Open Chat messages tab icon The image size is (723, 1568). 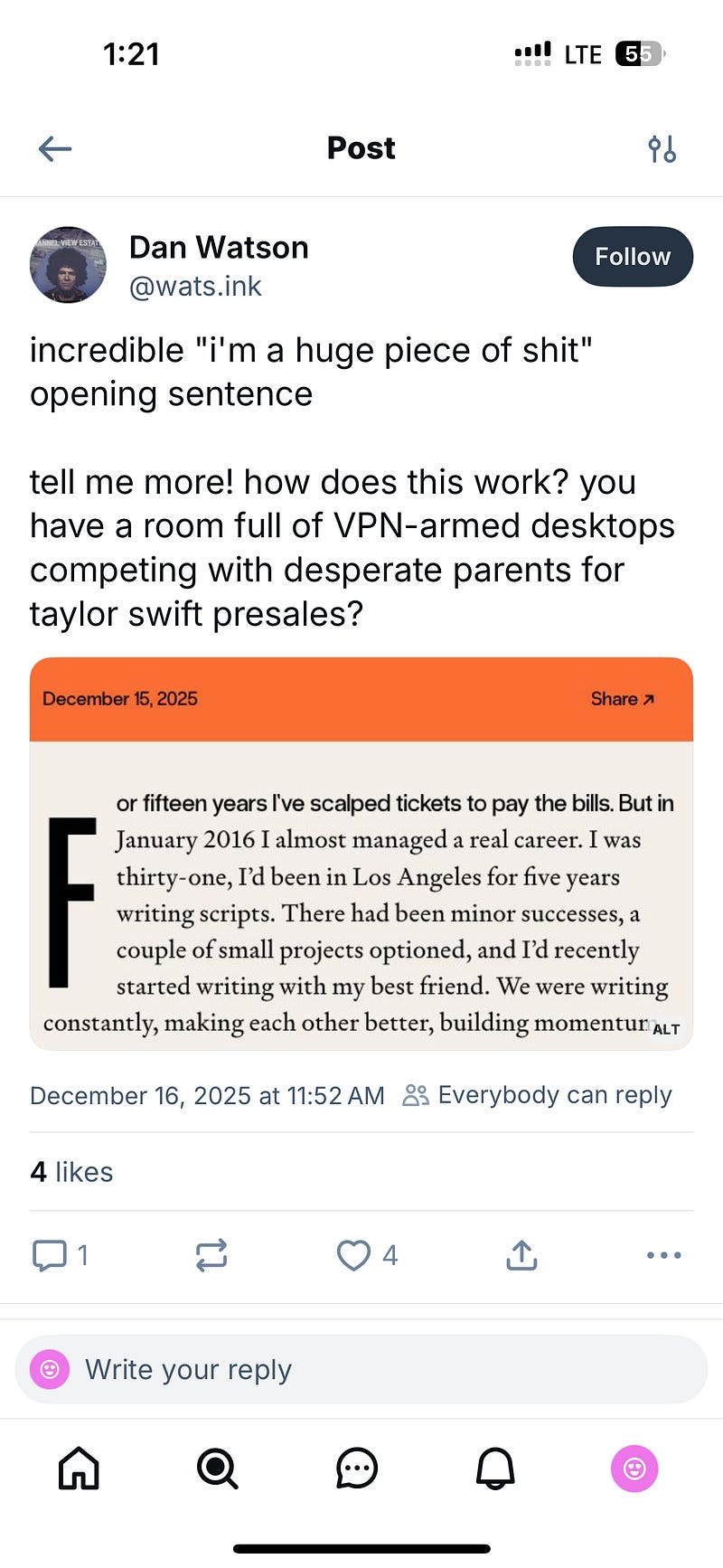click(x=357, y=1468)
